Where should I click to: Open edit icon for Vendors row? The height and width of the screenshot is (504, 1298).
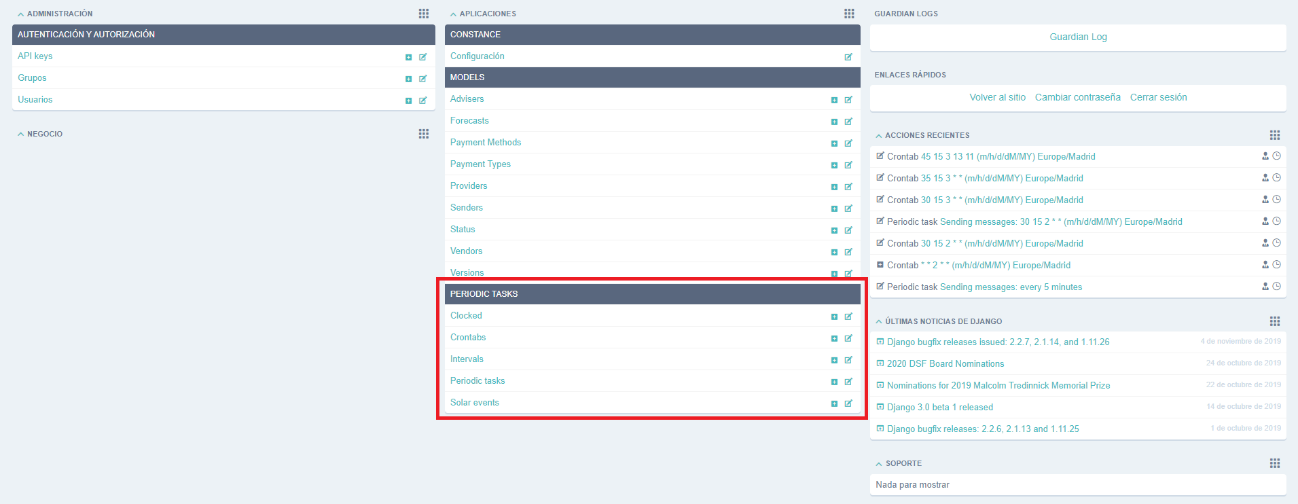coord(849,252)
